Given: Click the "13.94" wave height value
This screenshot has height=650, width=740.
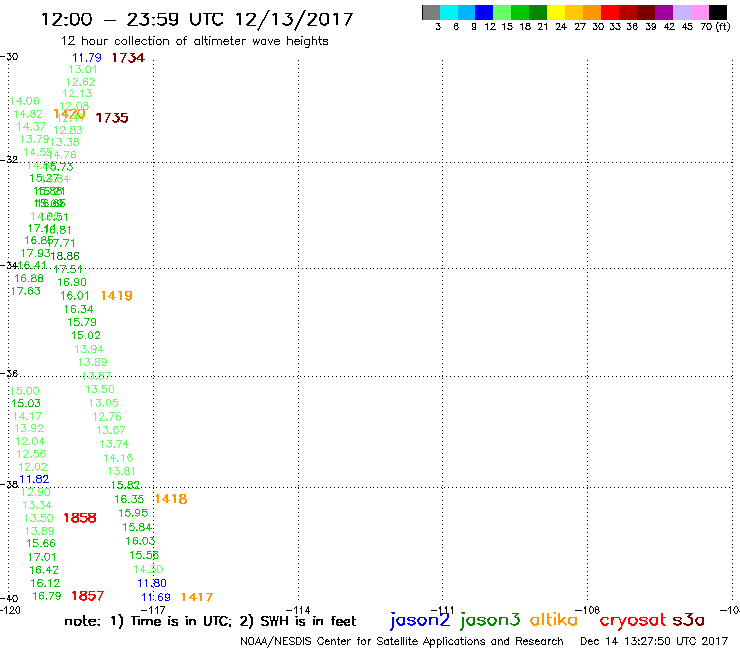Looking at the screenshot, I should click(x=89, y=349).
